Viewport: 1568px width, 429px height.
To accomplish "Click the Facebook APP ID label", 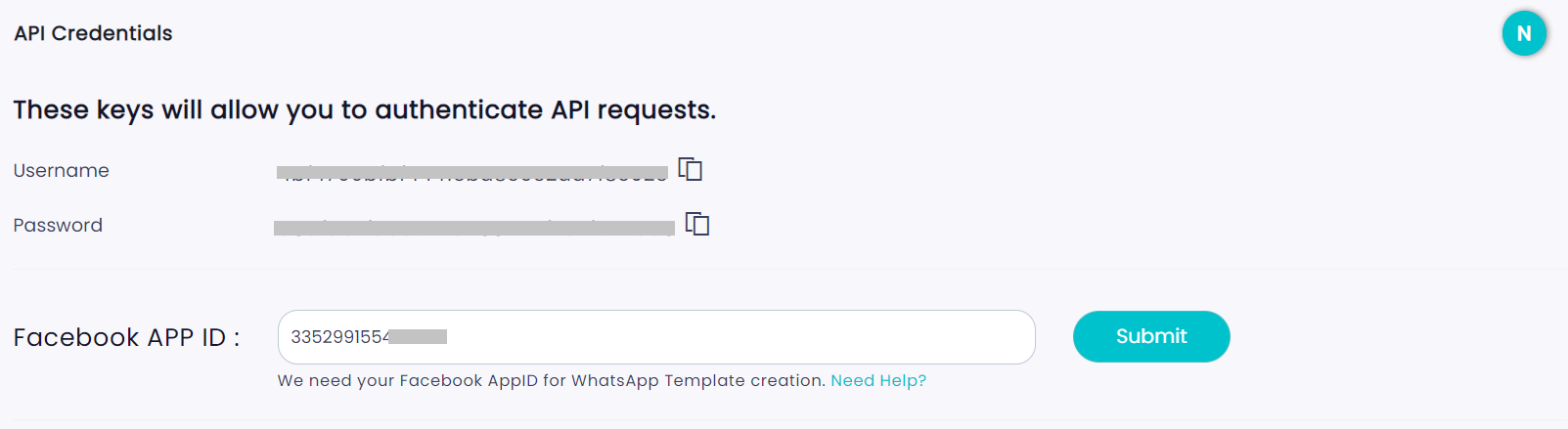I will coord(126,338).
